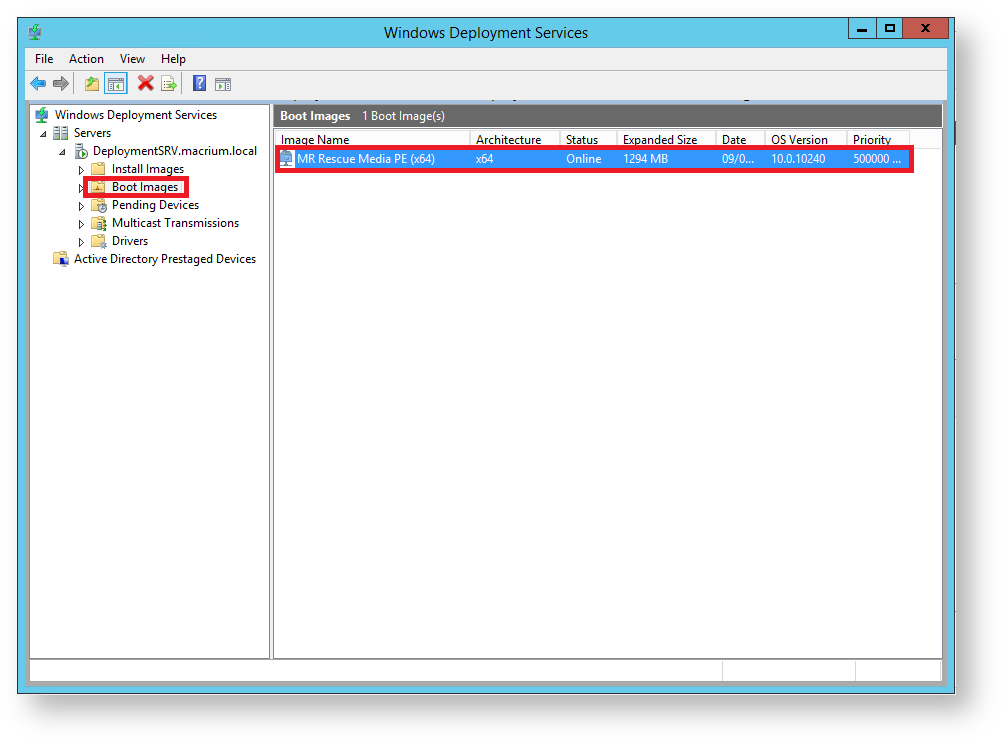Expand the Install Images node
Image resolution: width=1004 pixels, height=743 pixels.
tap(81, 170)
